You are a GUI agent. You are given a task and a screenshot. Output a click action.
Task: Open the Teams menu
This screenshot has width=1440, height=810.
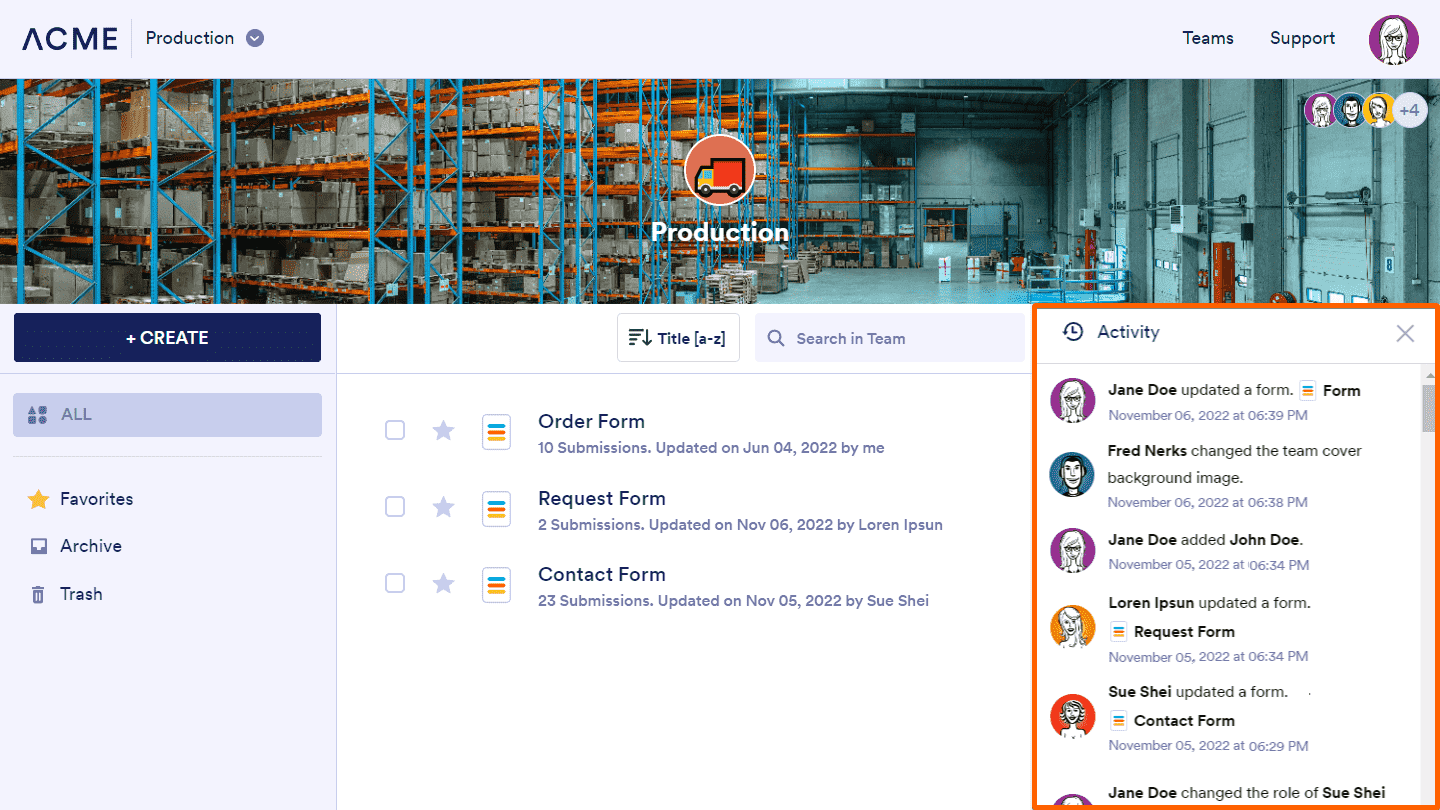coord(1208,38)
